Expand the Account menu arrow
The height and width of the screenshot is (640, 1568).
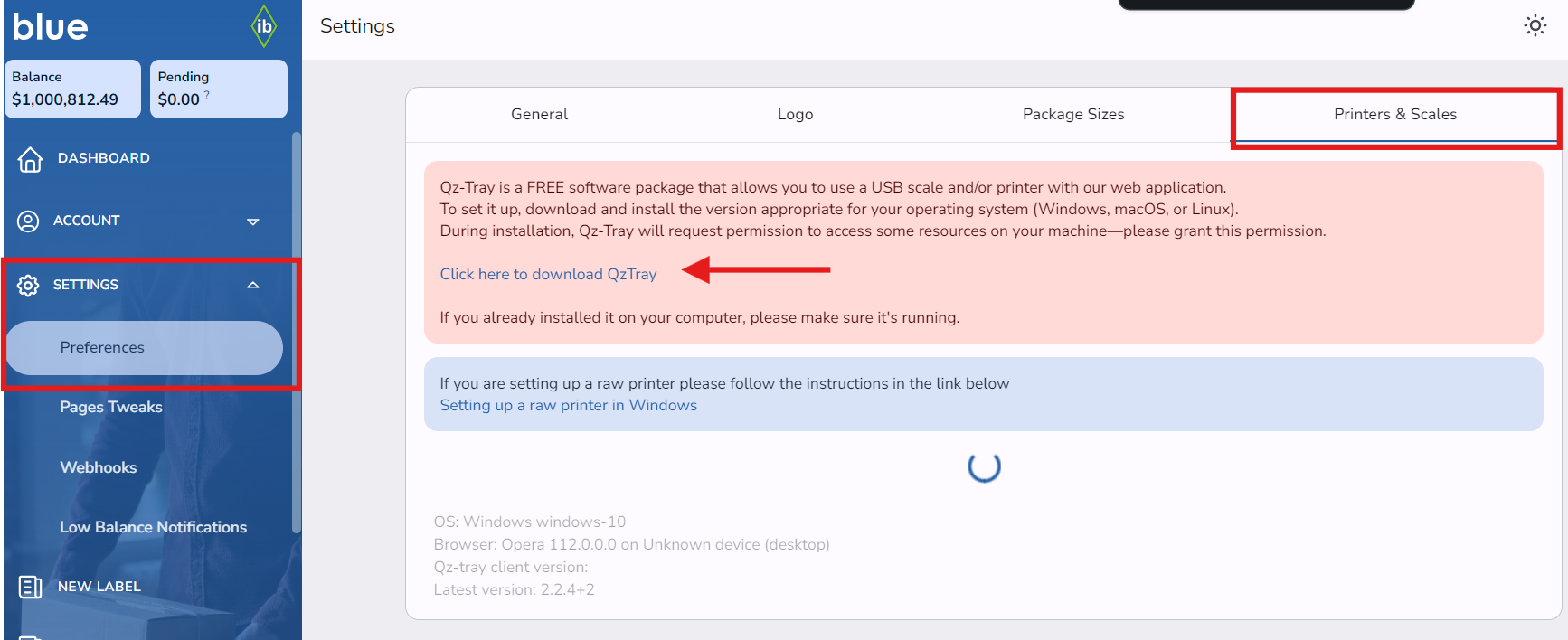[253, 221]
